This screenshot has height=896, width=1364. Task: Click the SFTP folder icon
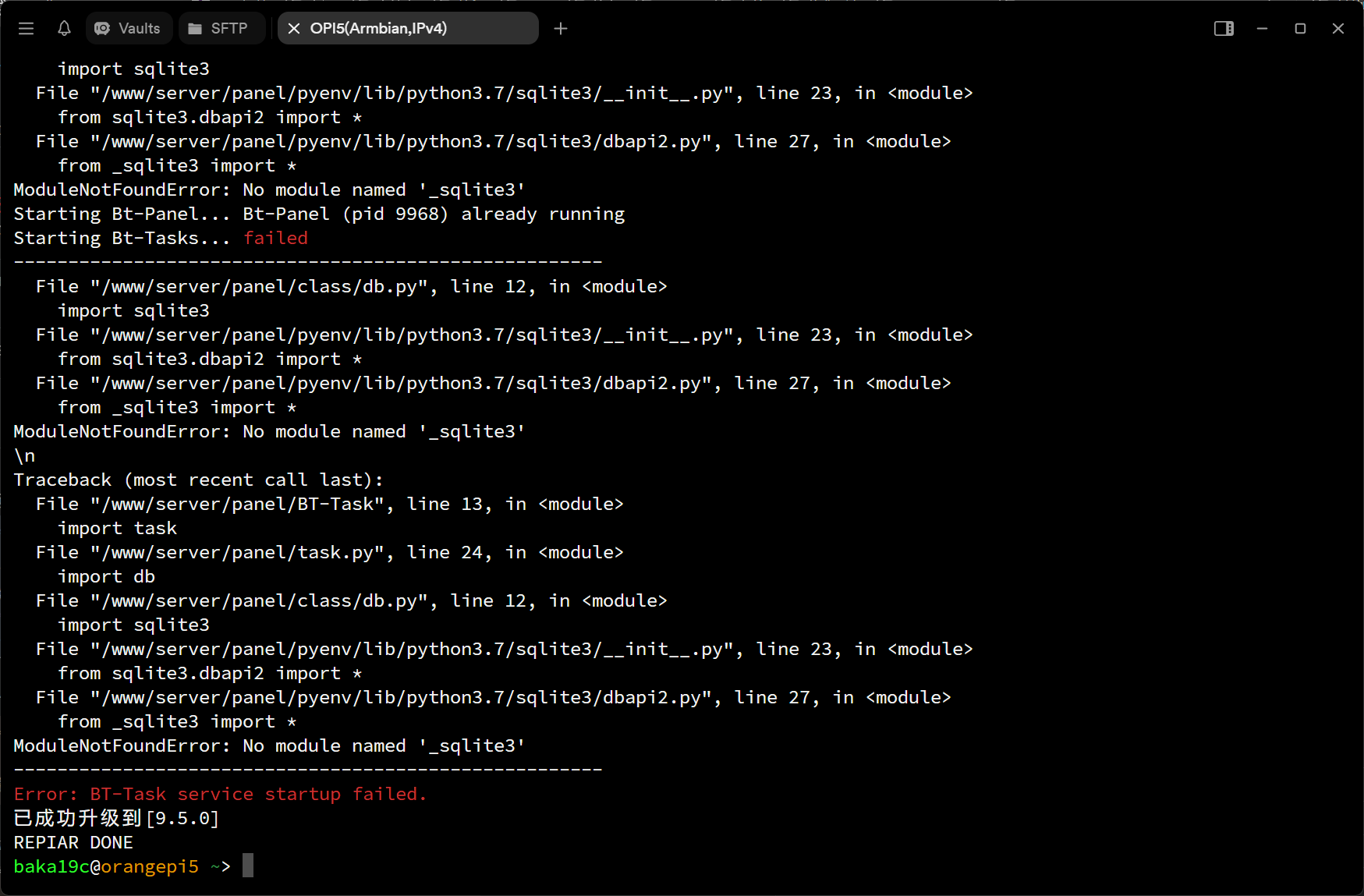[x=195, y=29]
